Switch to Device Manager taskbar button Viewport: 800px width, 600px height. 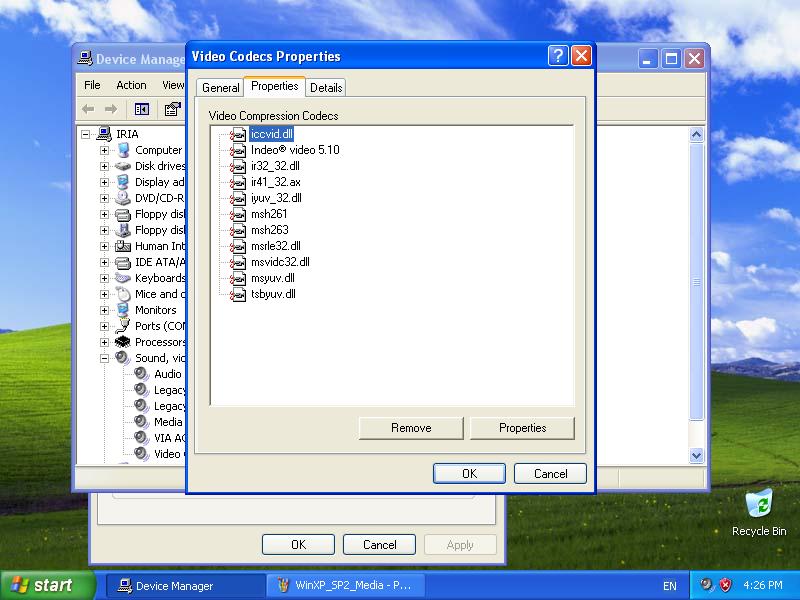tap(185, 585)
